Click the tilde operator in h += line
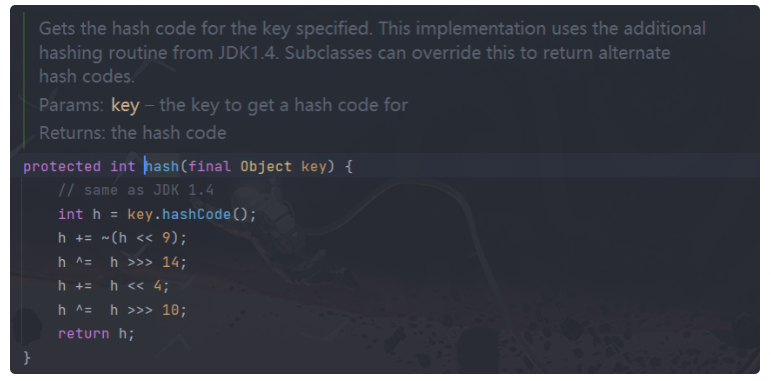 [106, 238]
